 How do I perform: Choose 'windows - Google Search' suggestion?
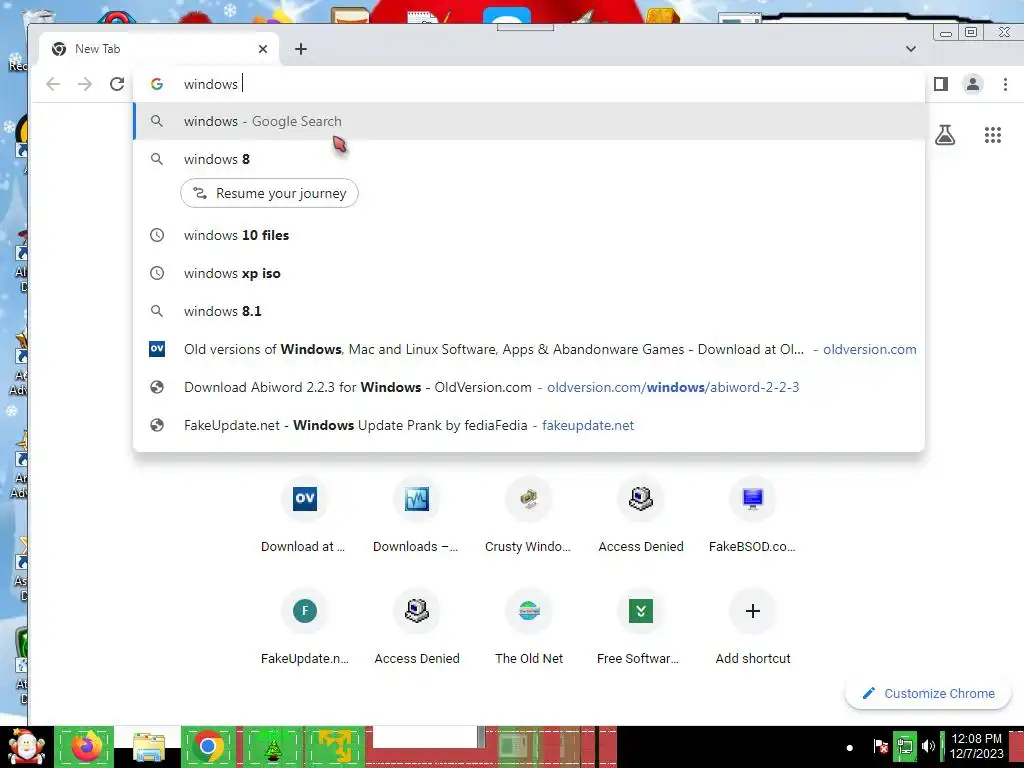click(x=529, y=121)
